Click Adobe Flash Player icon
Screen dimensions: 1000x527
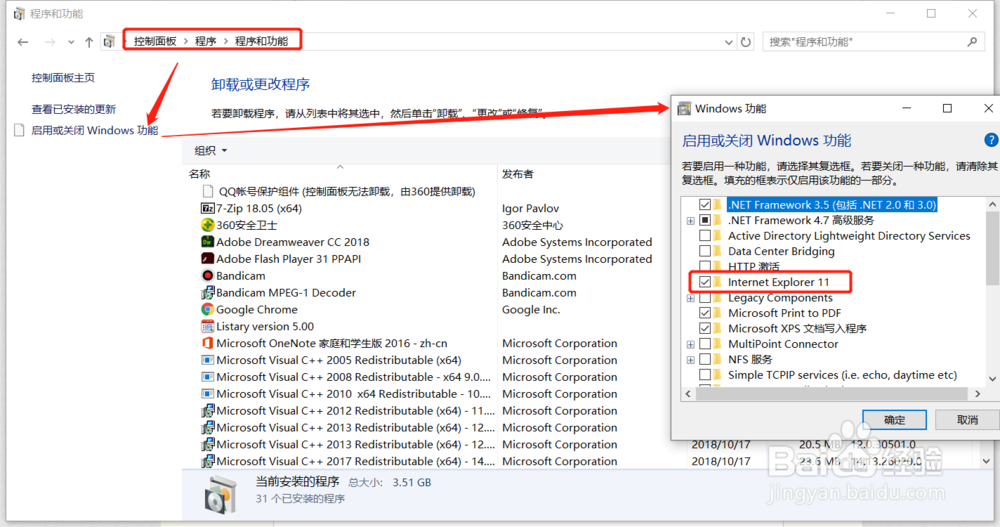(207, 258)
